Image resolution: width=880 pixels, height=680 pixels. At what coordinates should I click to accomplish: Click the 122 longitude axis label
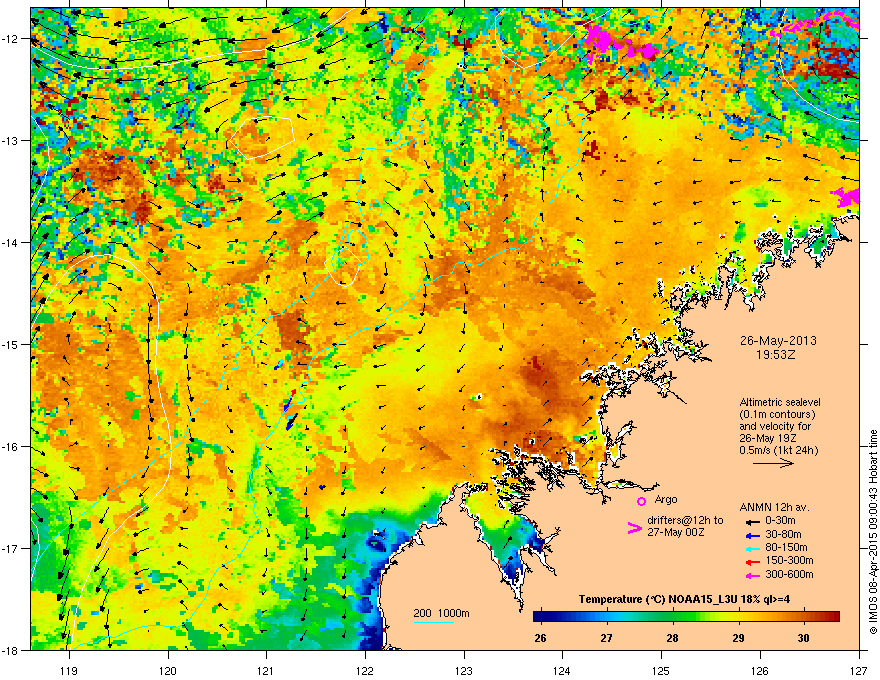(365, 670)
